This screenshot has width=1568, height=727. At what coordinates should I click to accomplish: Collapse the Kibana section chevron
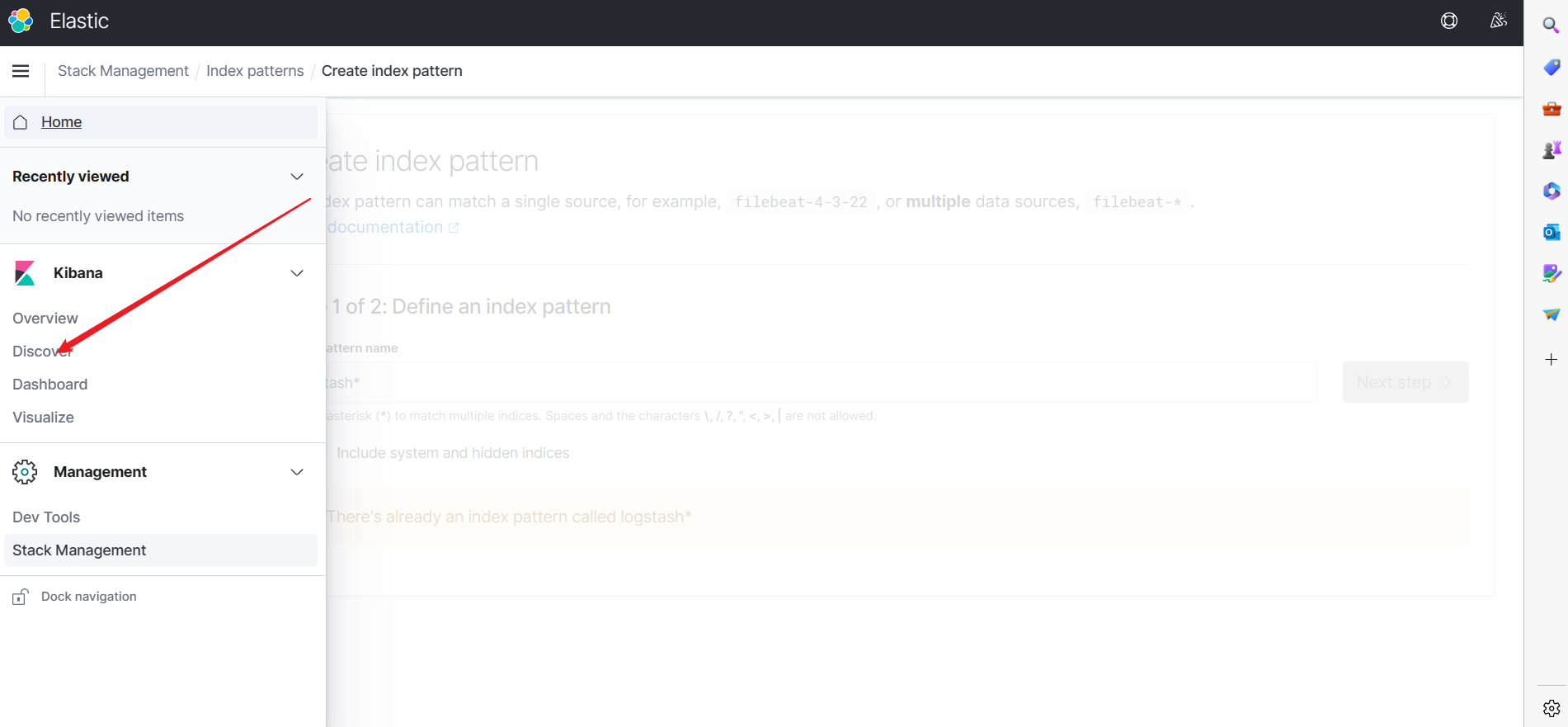pyautogui.click(x=297, y=273)
